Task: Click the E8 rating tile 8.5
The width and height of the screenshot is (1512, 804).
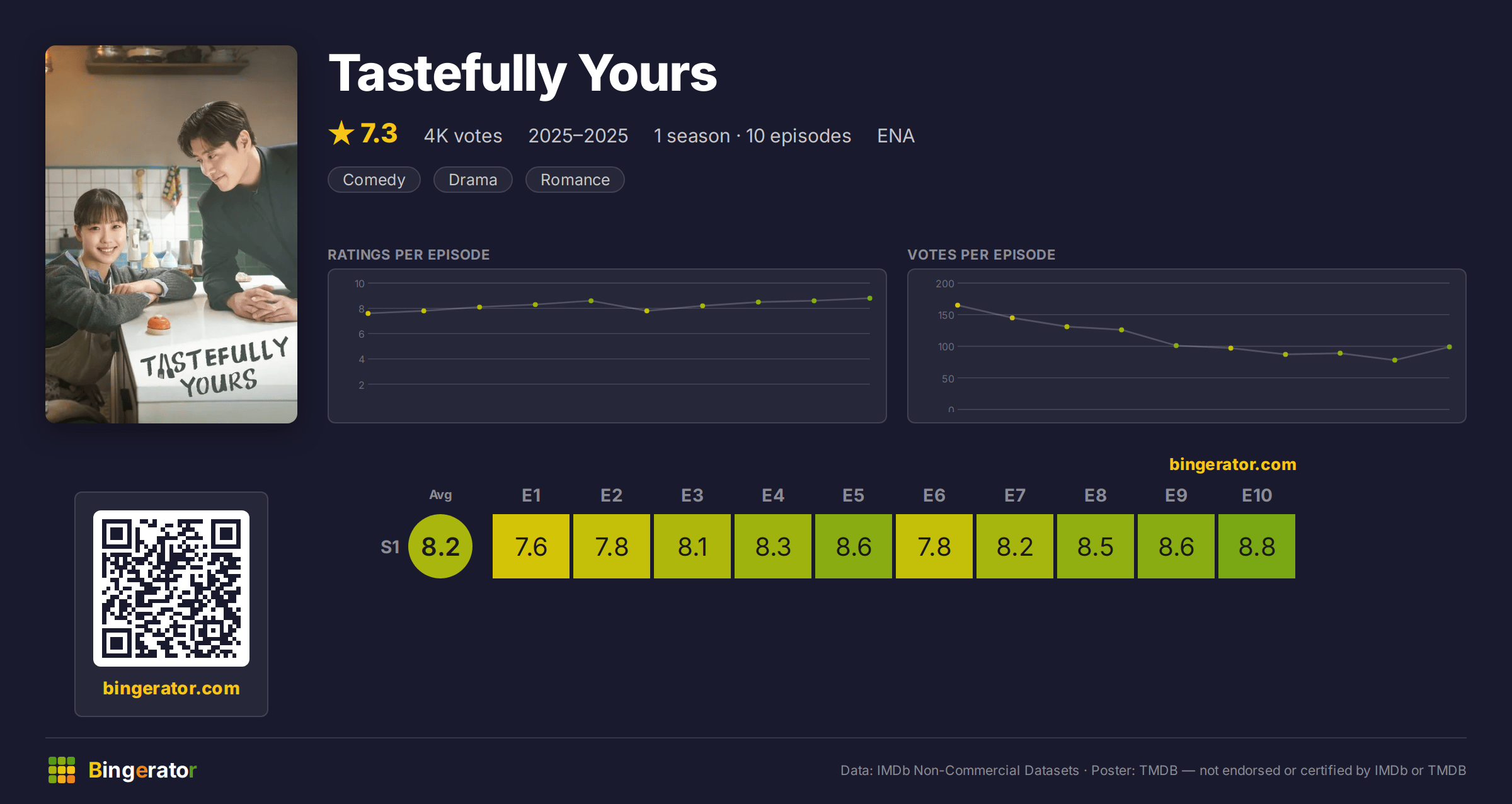Action: (1096, 546)
